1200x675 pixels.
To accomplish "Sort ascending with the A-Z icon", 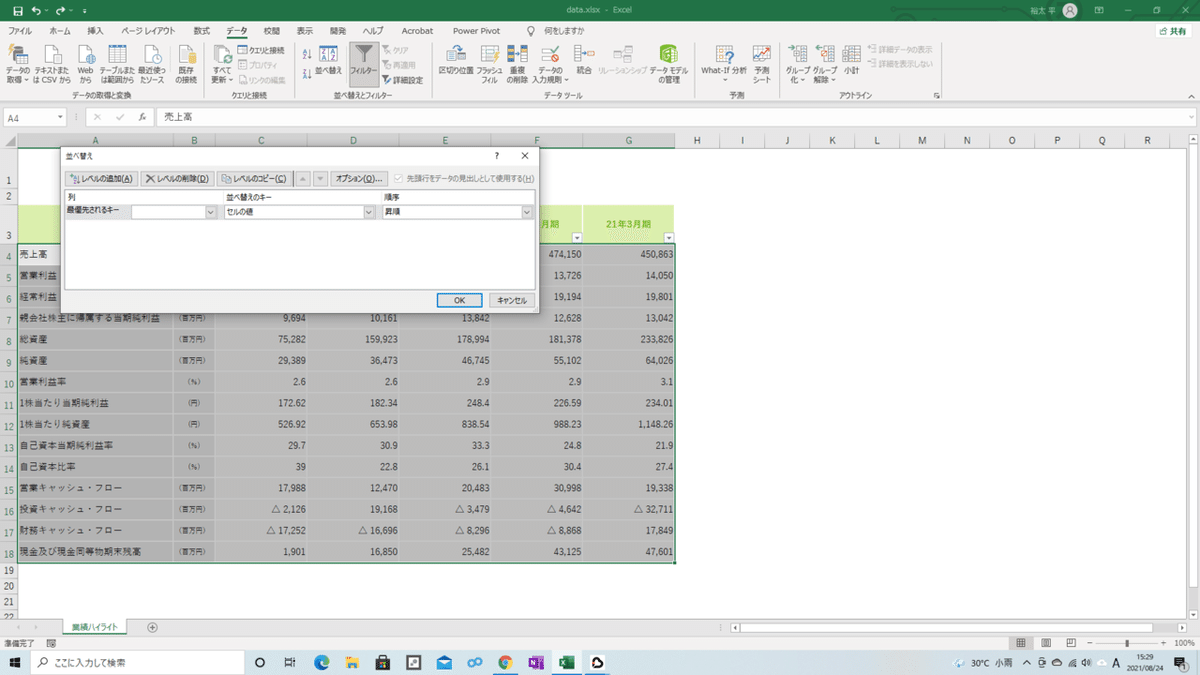I will 307,53.
